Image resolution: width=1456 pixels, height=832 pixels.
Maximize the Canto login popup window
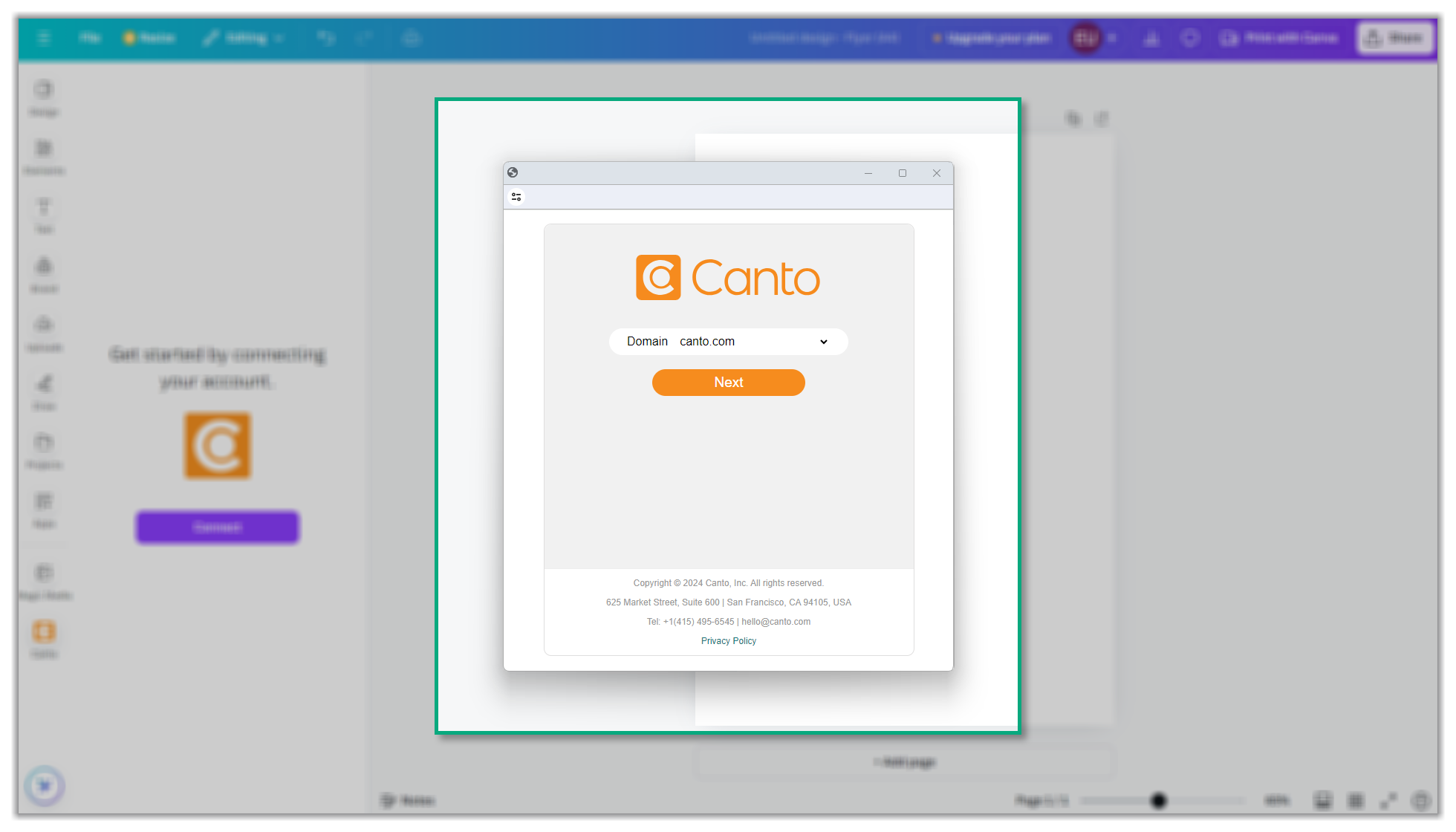[x=903, y=173]
